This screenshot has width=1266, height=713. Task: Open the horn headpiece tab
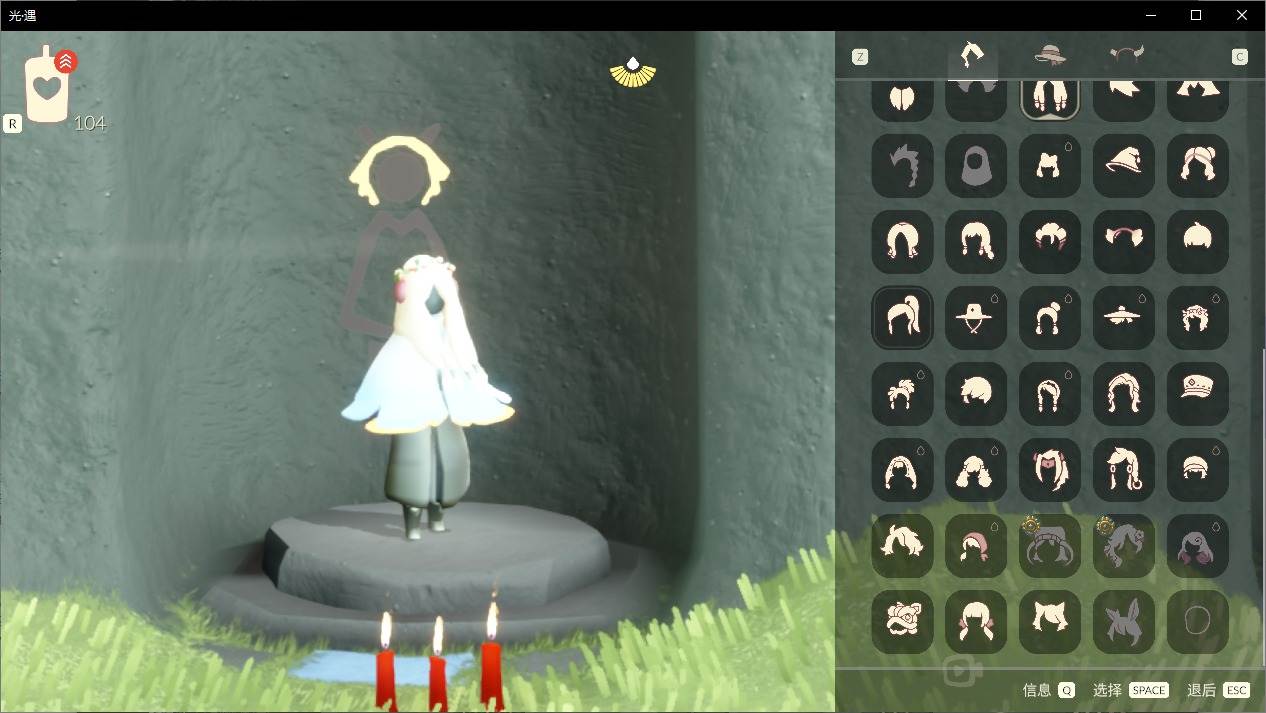tap(1126, 55)
